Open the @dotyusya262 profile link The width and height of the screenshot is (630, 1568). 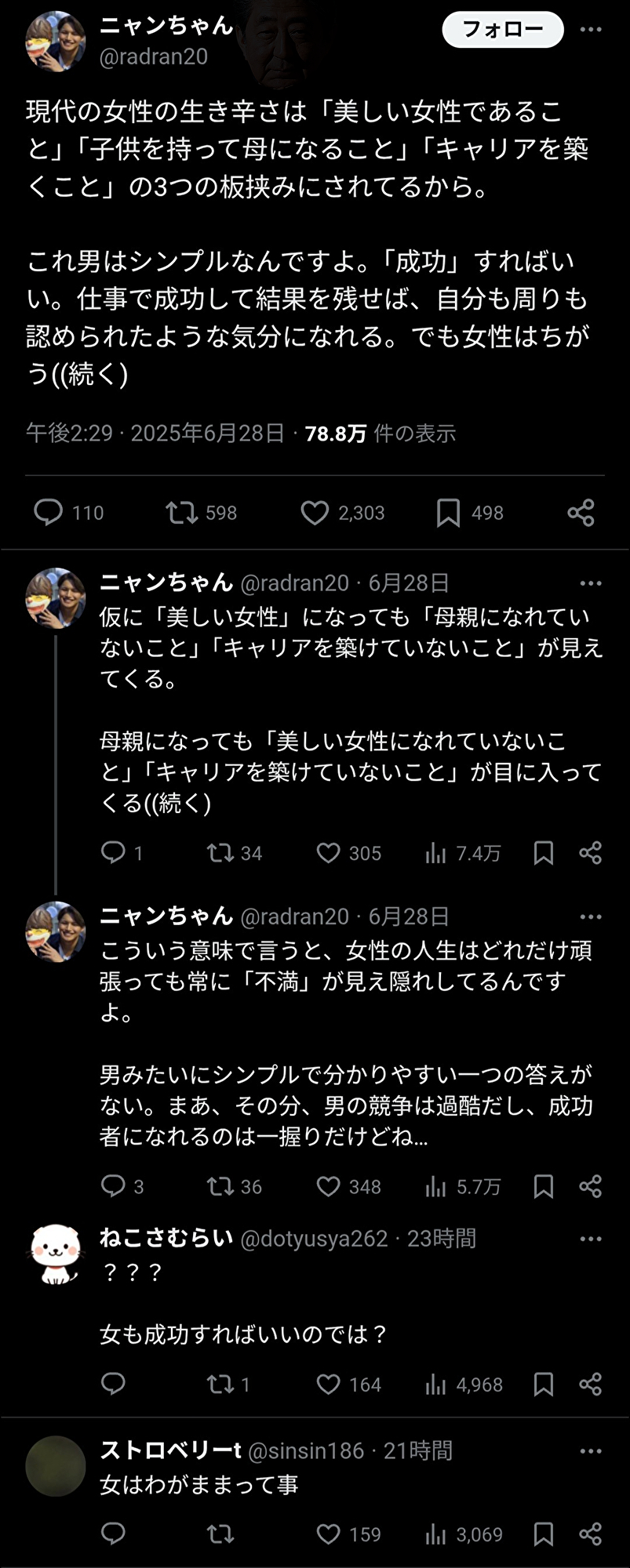point(313,1239)
